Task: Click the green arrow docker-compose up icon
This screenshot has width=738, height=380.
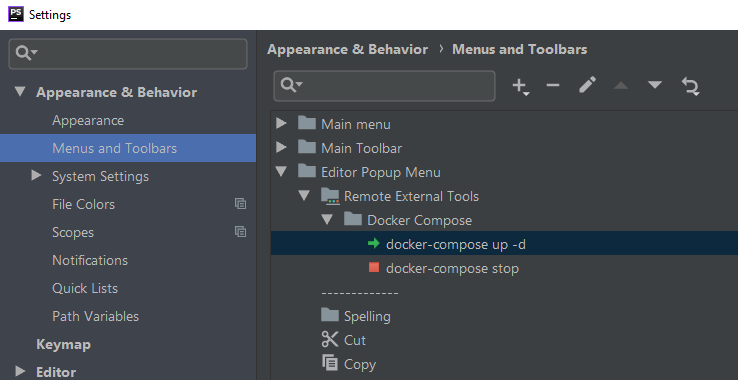Action: point(374,243)
